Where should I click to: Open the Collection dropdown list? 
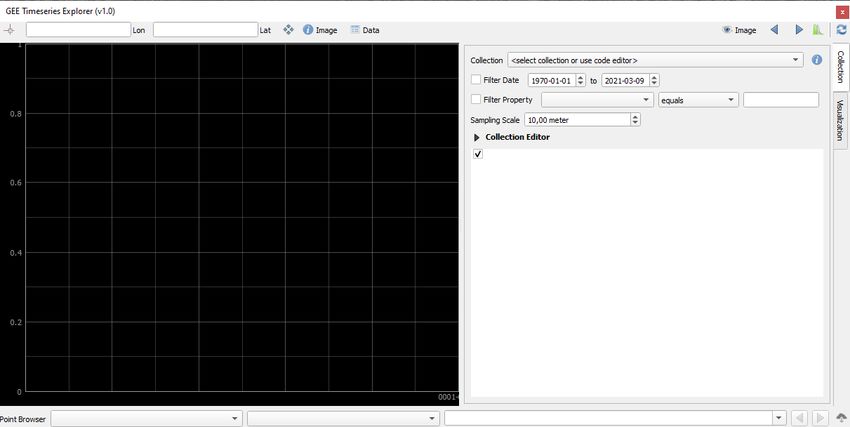(655, 60)
